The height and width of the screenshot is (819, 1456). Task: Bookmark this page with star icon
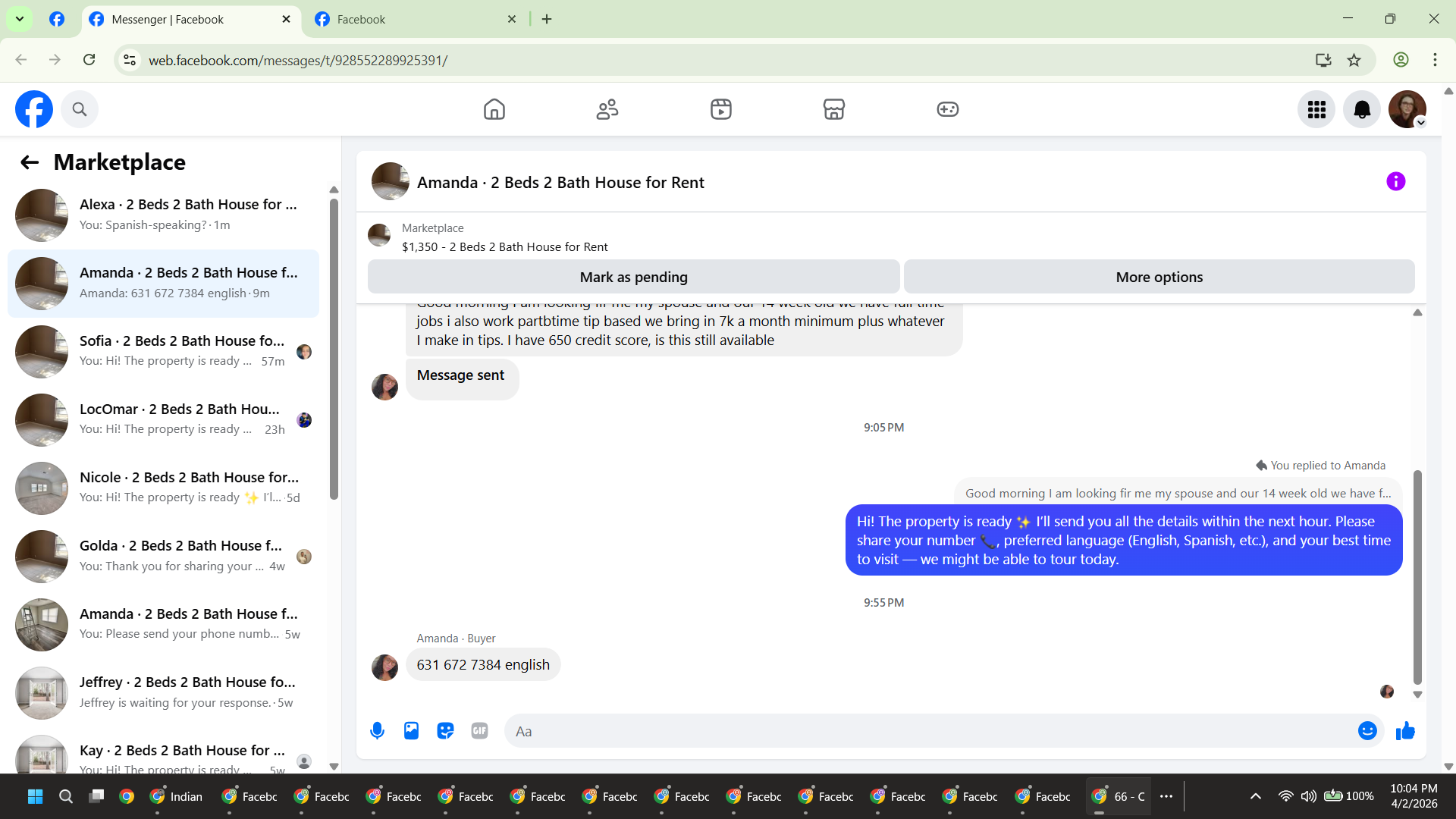[x=1354, y=60]
